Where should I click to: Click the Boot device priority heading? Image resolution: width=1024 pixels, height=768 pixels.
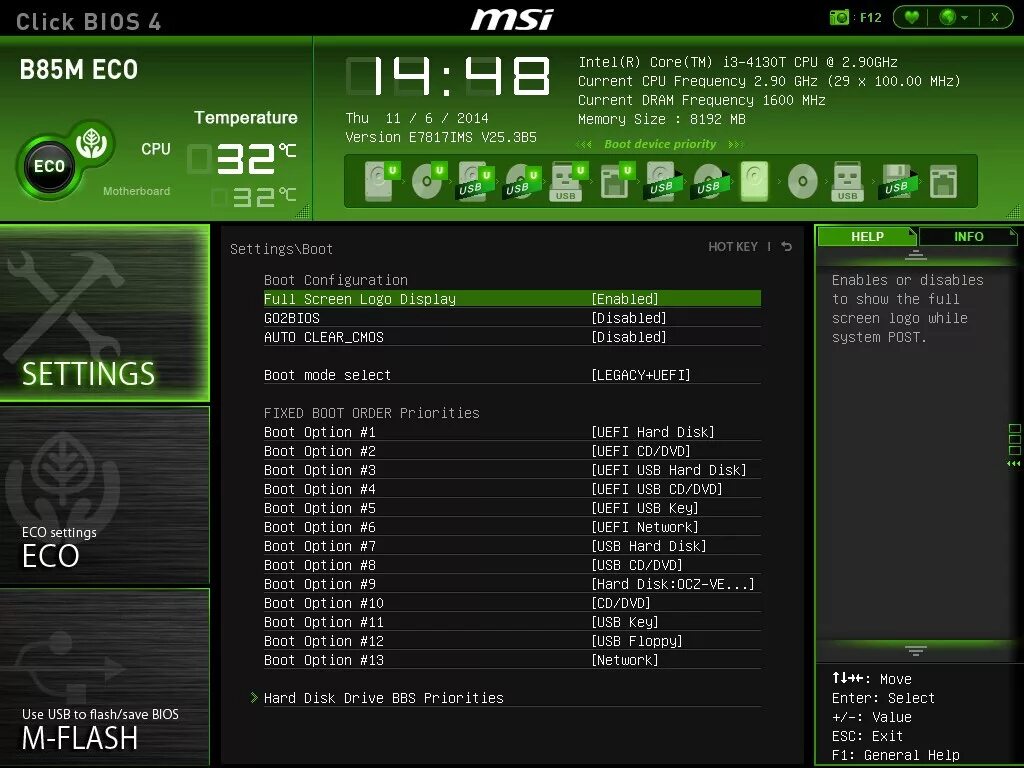660,144
